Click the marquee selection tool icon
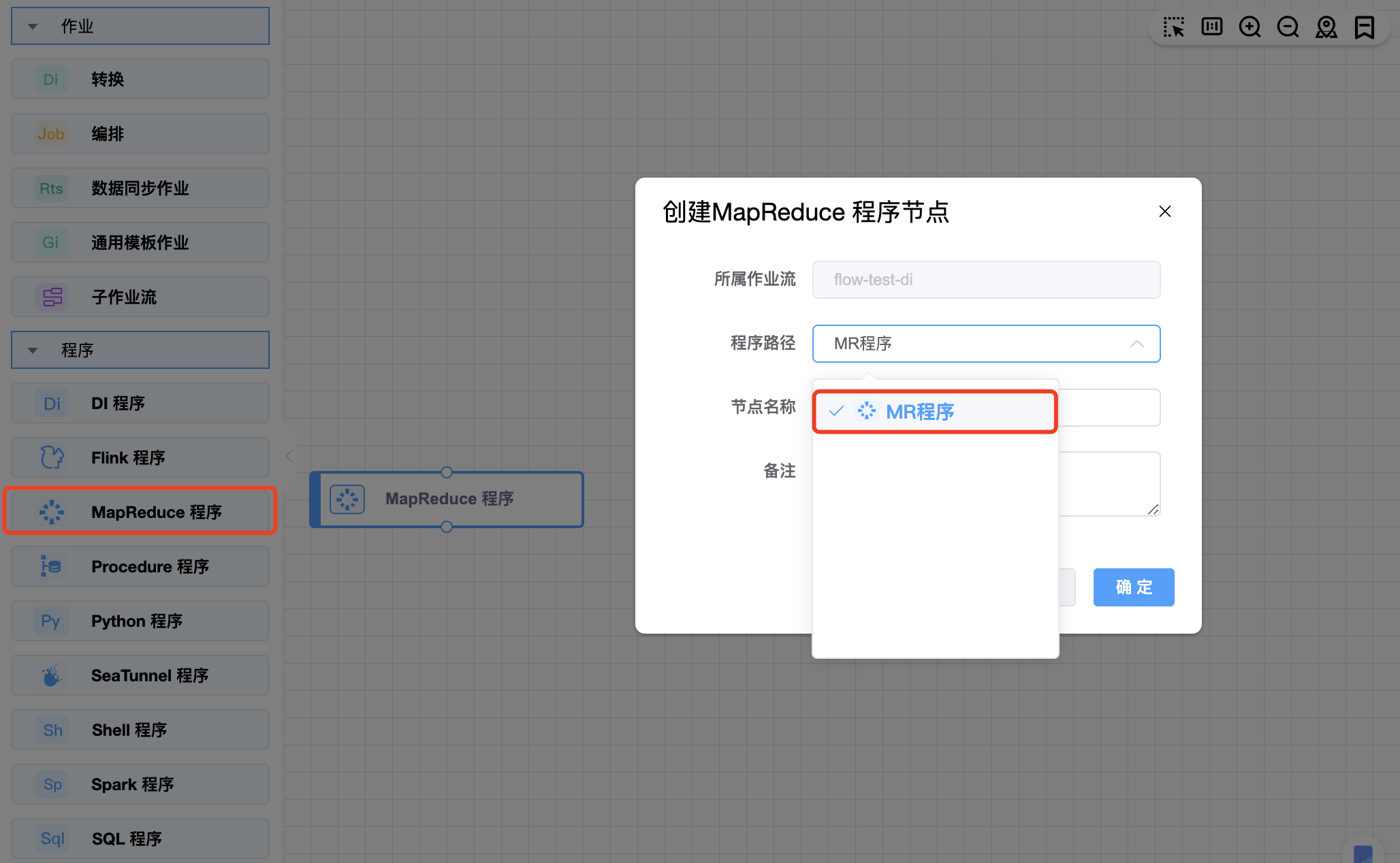 tap(1173, 27)
